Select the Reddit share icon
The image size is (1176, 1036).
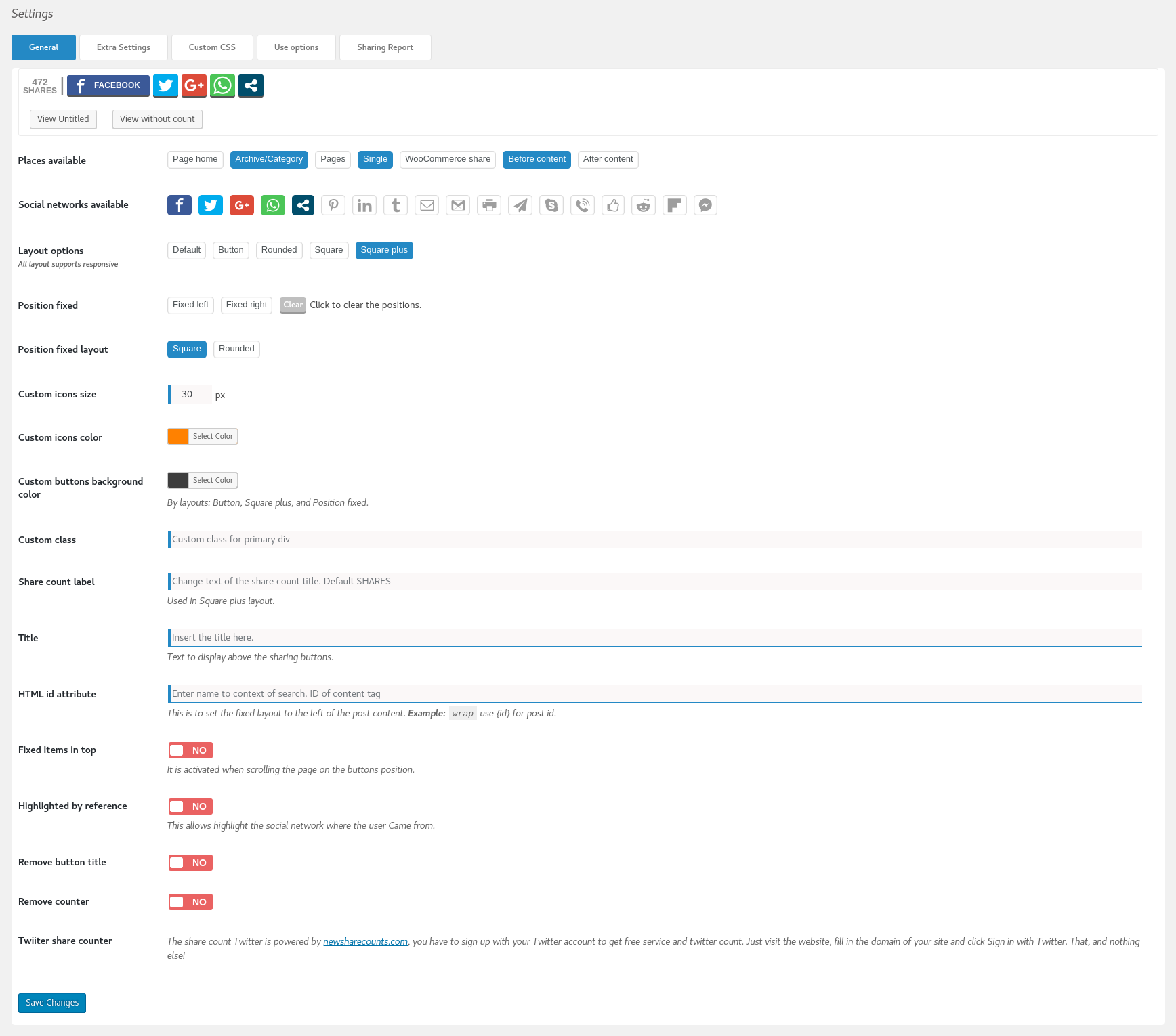tap(644, 205)
